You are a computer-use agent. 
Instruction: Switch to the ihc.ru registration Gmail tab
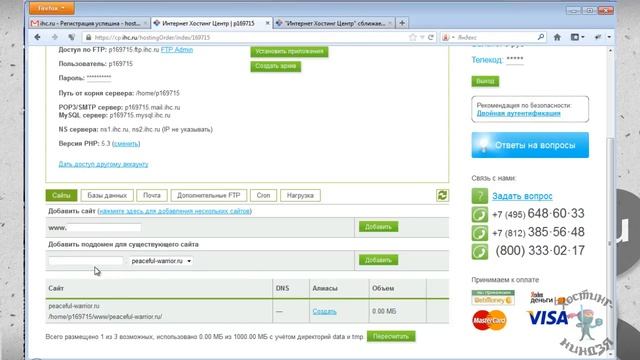89,23
